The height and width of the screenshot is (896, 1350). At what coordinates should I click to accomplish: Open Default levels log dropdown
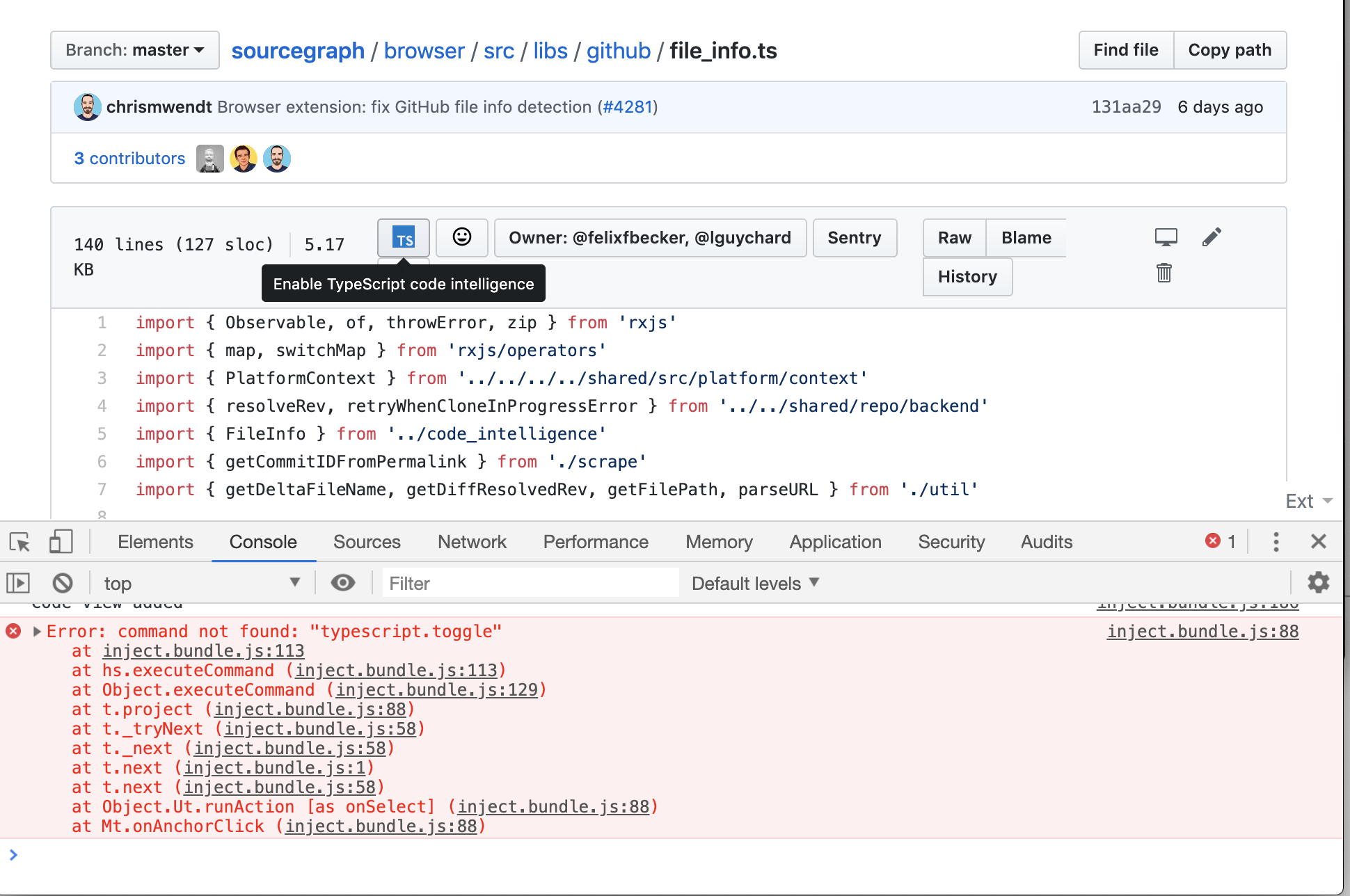click(x=755, y=583)
